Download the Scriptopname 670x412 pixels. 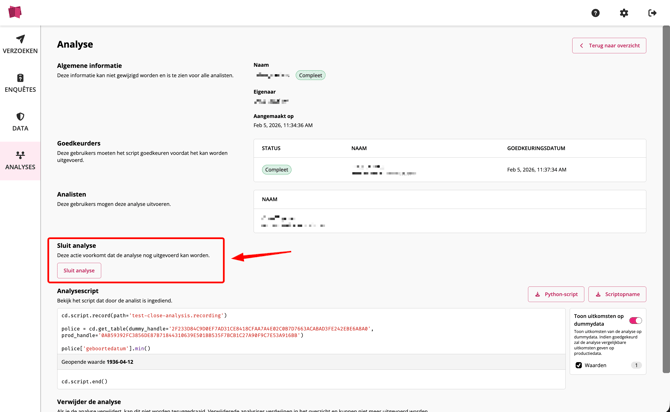pos(617,294)
